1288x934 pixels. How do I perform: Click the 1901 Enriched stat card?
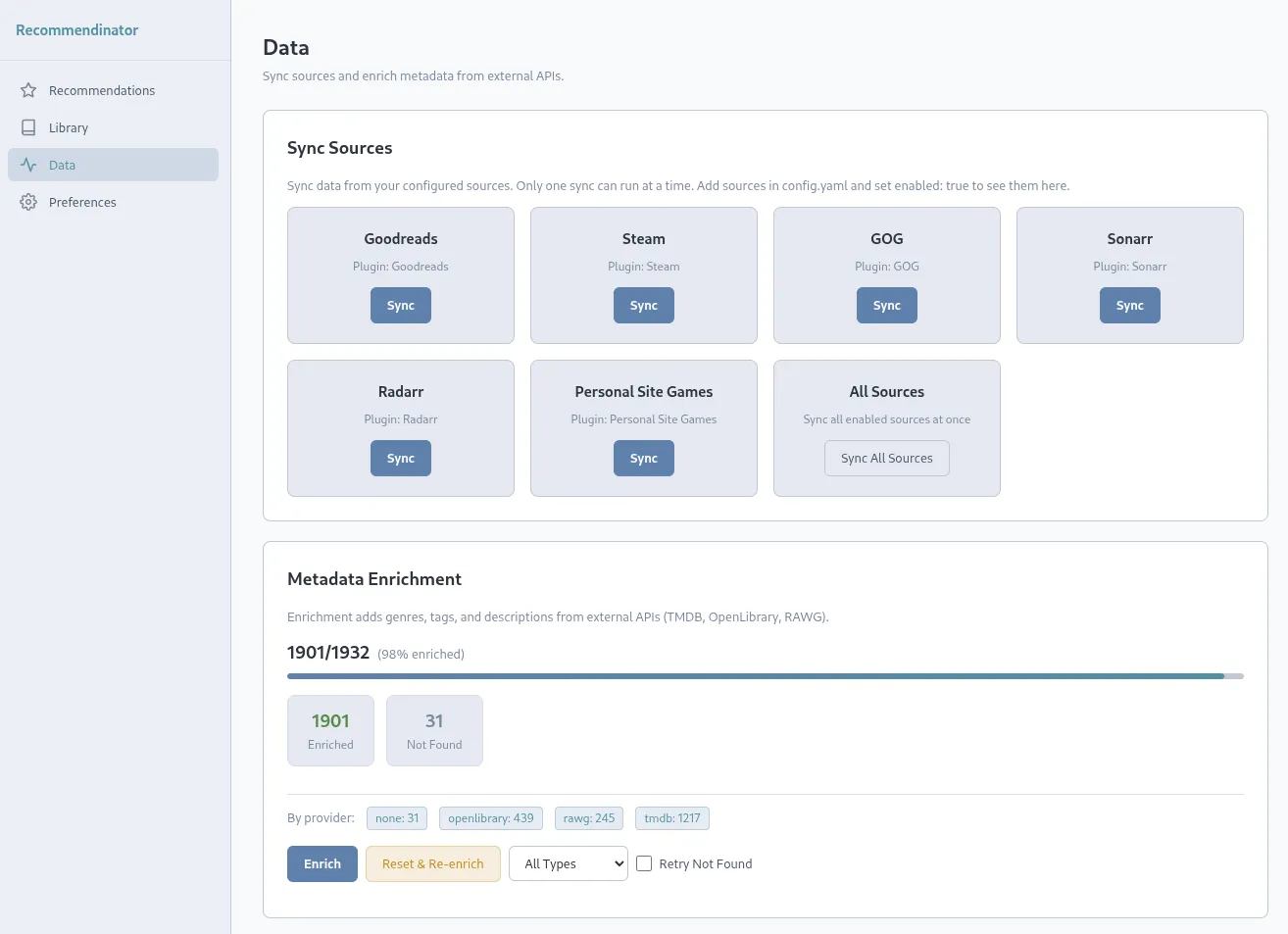[330, 730]
